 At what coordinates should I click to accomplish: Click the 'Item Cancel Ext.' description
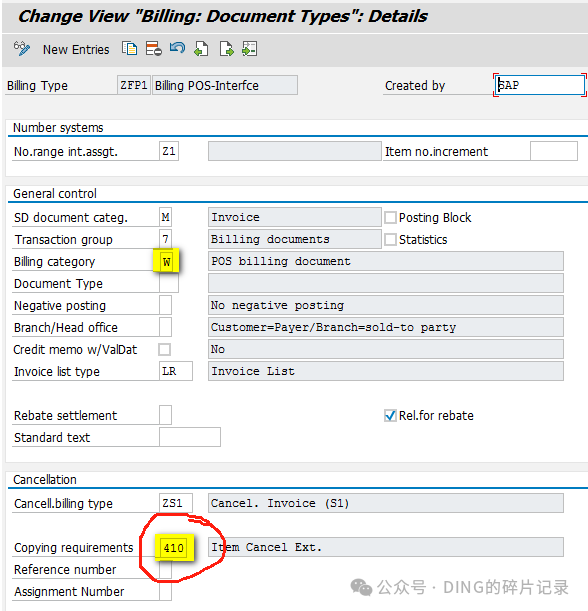coord(386,547)
